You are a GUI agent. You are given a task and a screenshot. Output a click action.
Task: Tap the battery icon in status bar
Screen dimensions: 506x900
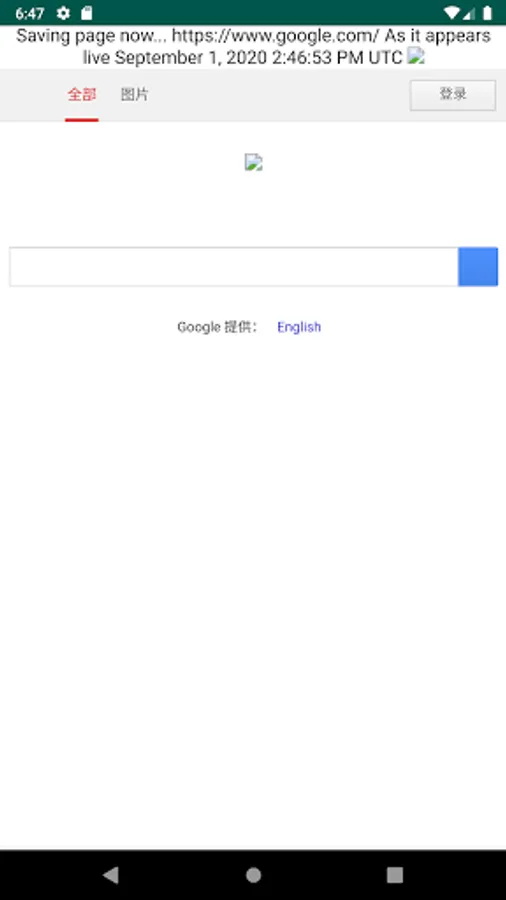(x=487, y=13)
